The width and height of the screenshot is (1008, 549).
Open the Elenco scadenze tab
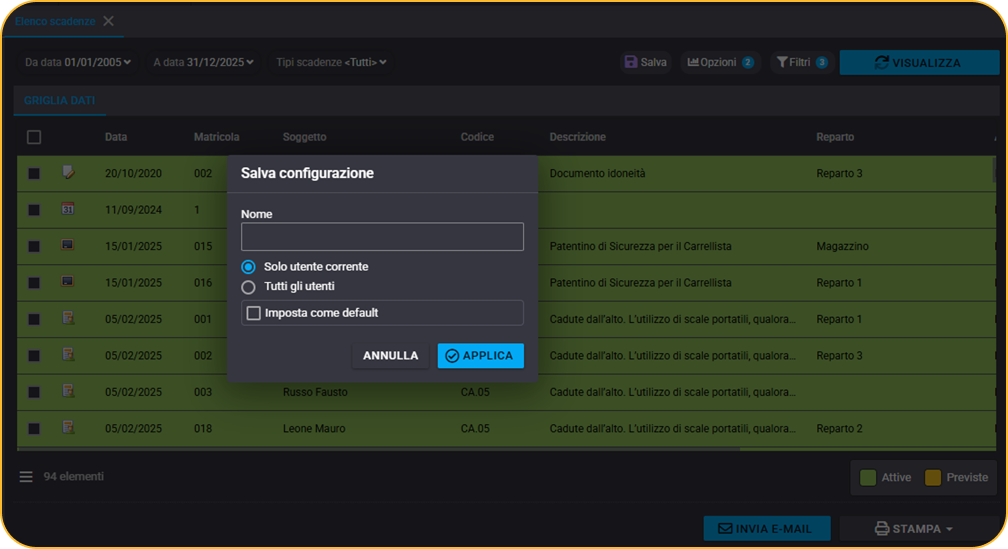pos(55,21)
